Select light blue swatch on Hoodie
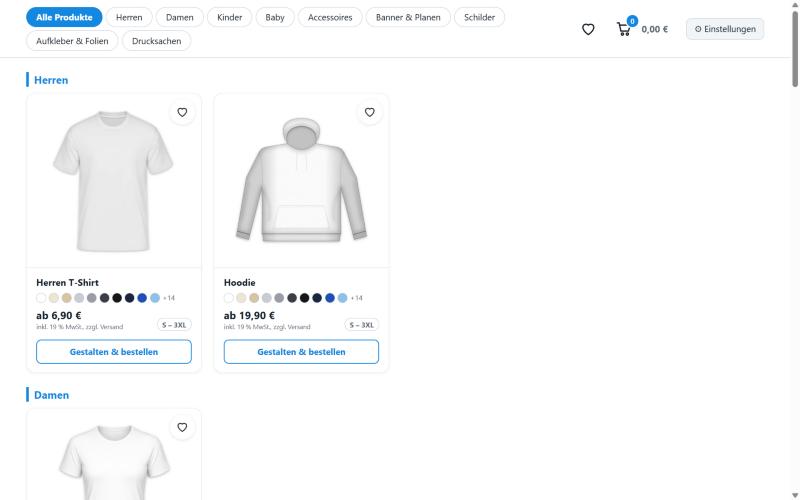 click(x=342, y=298)
